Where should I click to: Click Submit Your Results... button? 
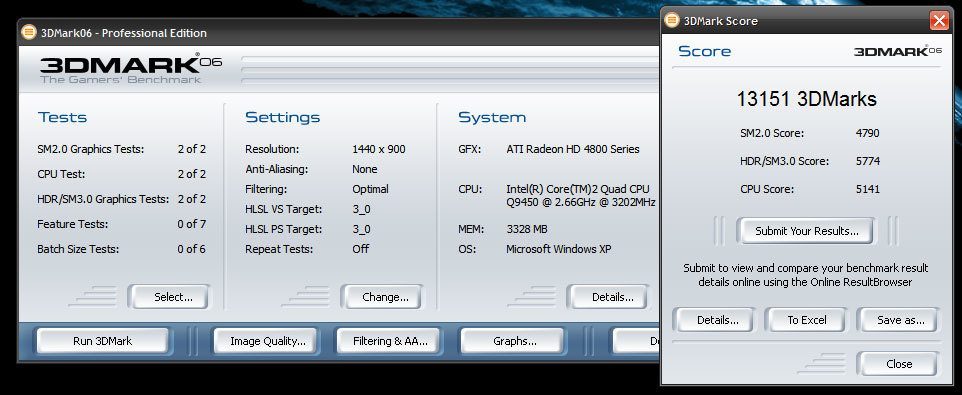coord(805,231)
